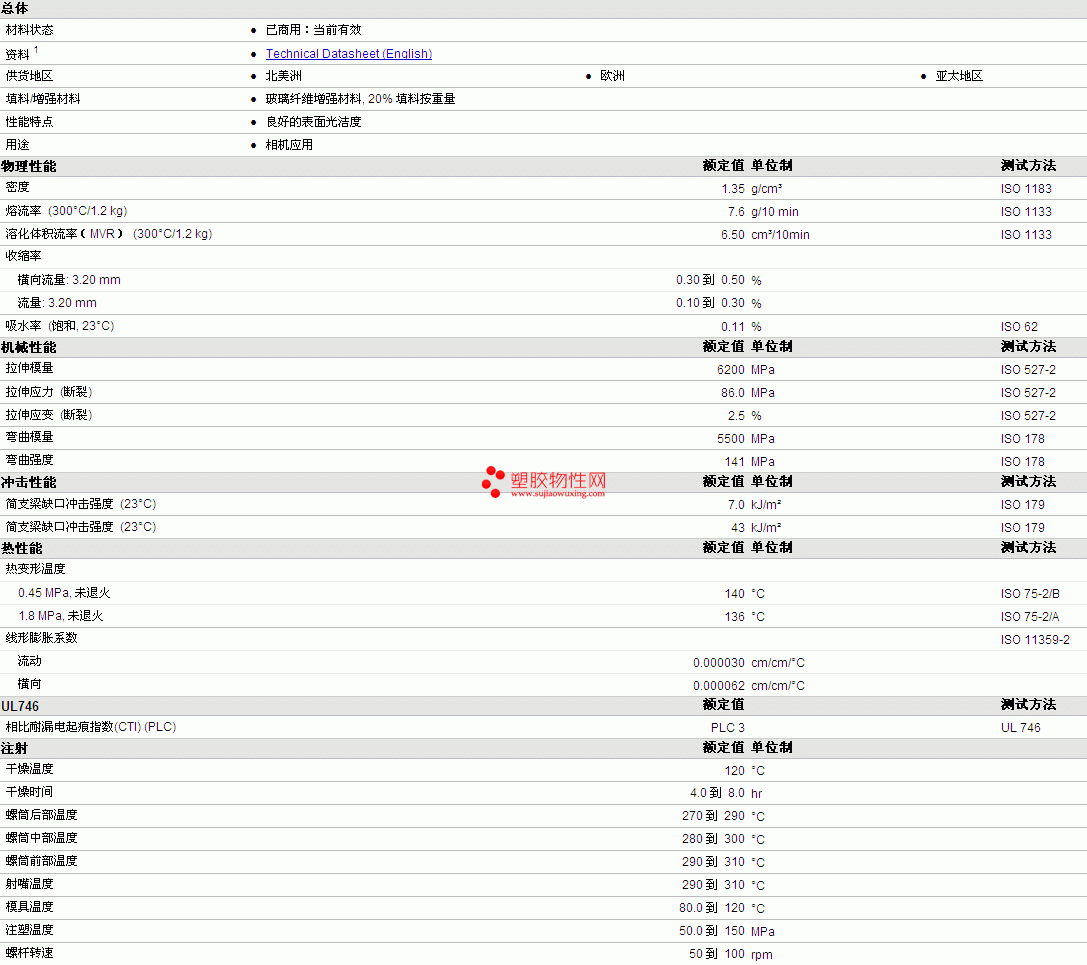This screenshot has width=1087, height=965.
Task: Select expansion coefficient 0.000030
Action: pos(719,663)
